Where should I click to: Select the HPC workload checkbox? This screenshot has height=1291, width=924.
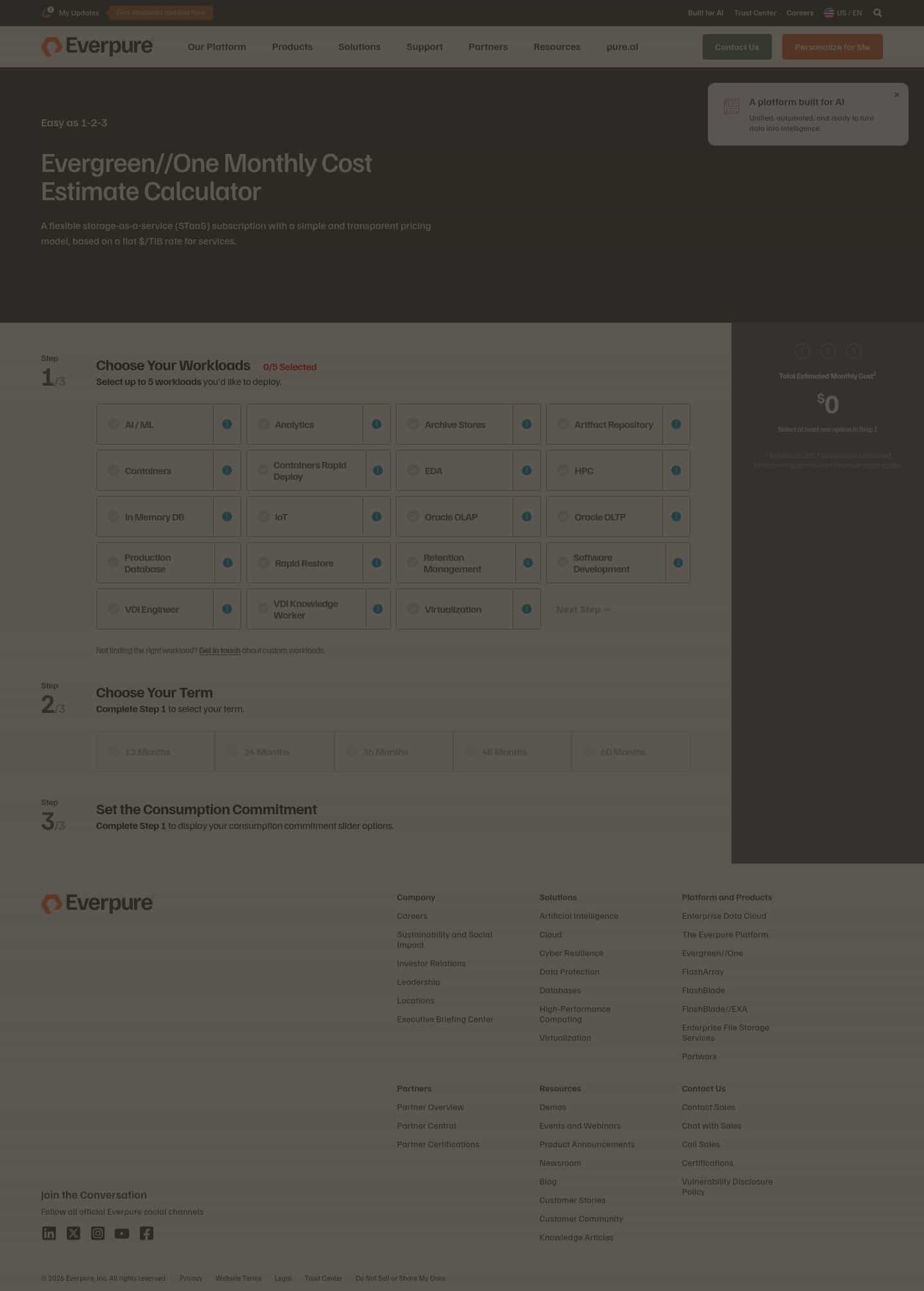tap(563, 470)
